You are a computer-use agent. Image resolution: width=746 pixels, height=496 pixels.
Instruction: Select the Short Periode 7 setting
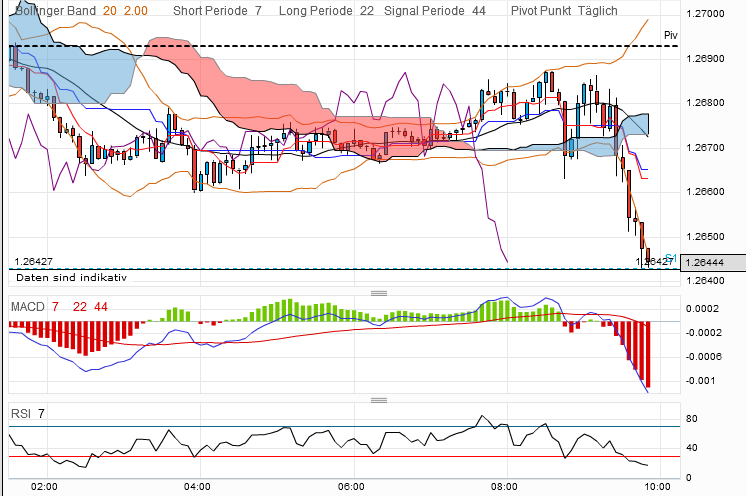[217, 10]
